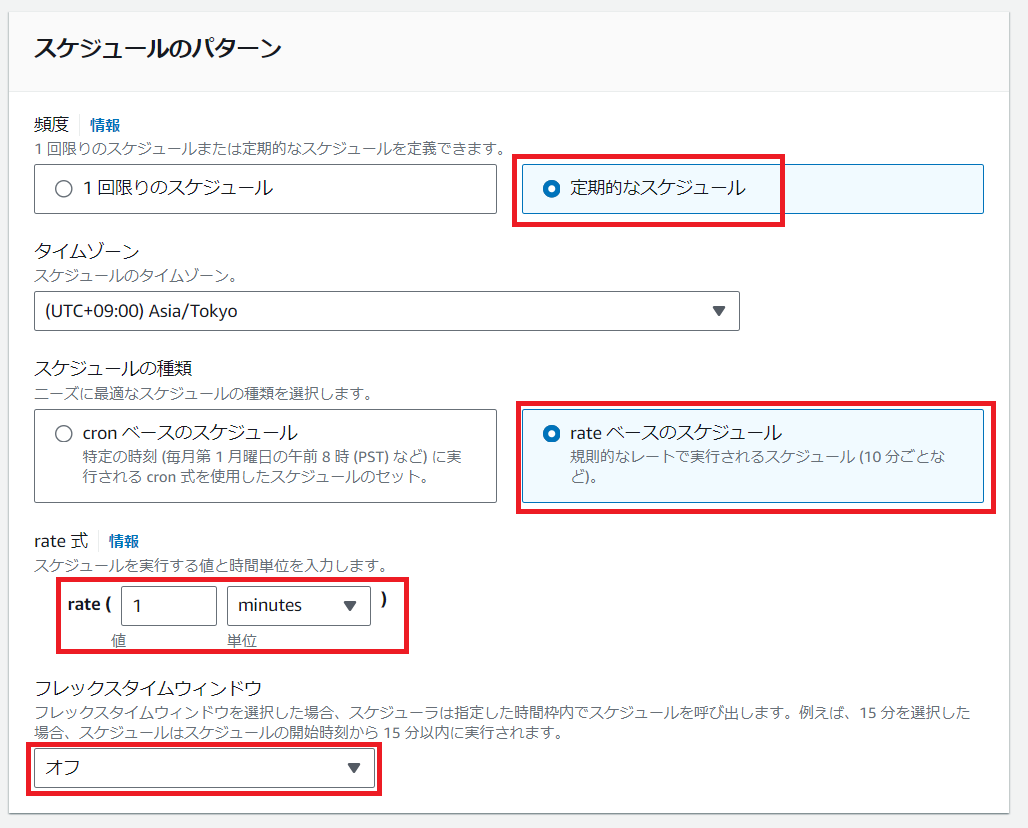This screenshot has height=828, width=1028.
Task: Click the rate schedule description text
Action: [757, 467]
